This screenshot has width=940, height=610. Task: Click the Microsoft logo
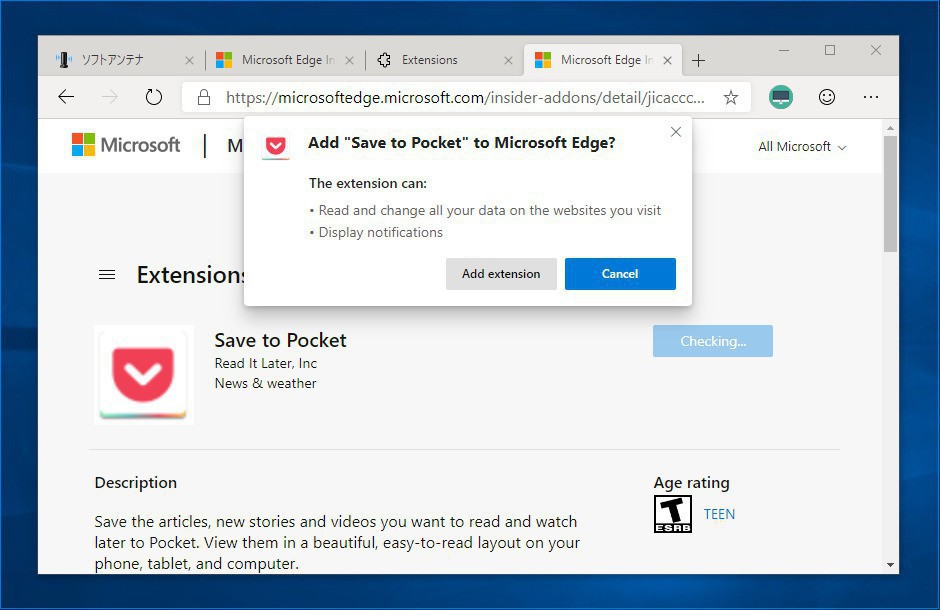(x=125, y=144)
